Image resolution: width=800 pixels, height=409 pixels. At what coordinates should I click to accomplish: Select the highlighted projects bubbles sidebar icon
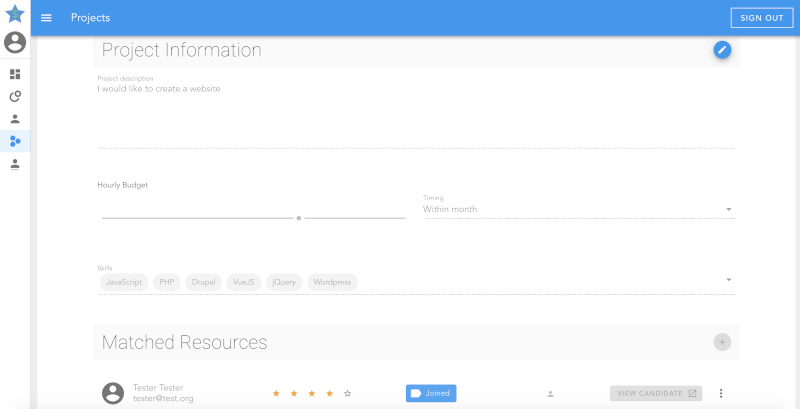pyautogui.click(x=15, y=141)
